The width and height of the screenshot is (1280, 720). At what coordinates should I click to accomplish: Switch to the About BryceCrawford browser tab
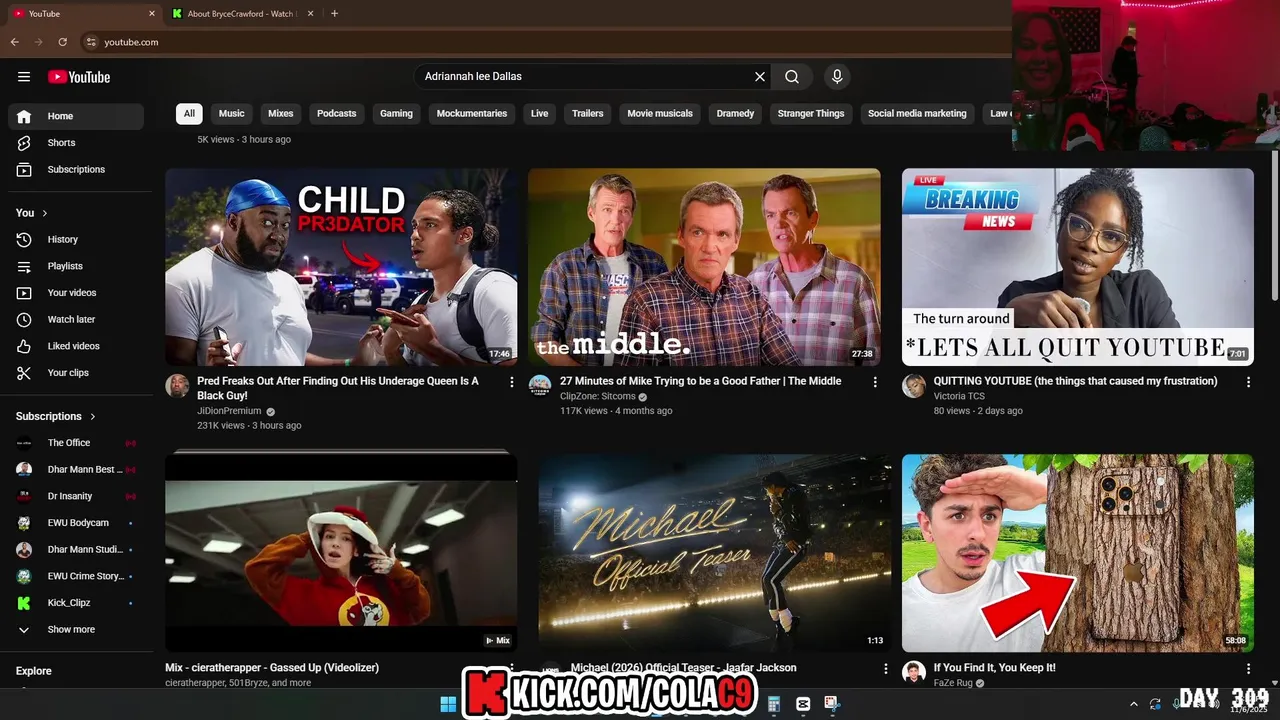(x=241, y=14)
